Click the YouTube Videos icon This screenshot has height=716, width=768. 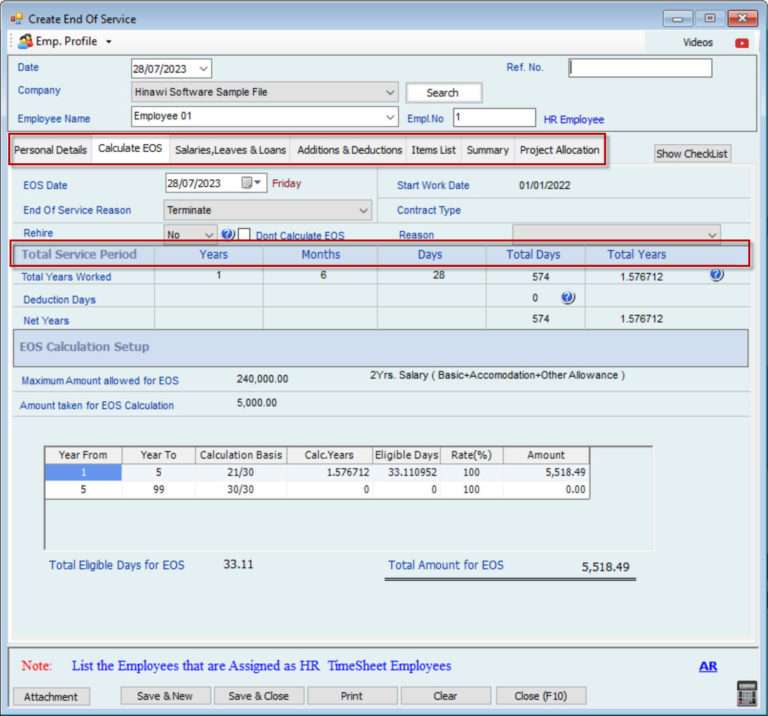[741, 43]
